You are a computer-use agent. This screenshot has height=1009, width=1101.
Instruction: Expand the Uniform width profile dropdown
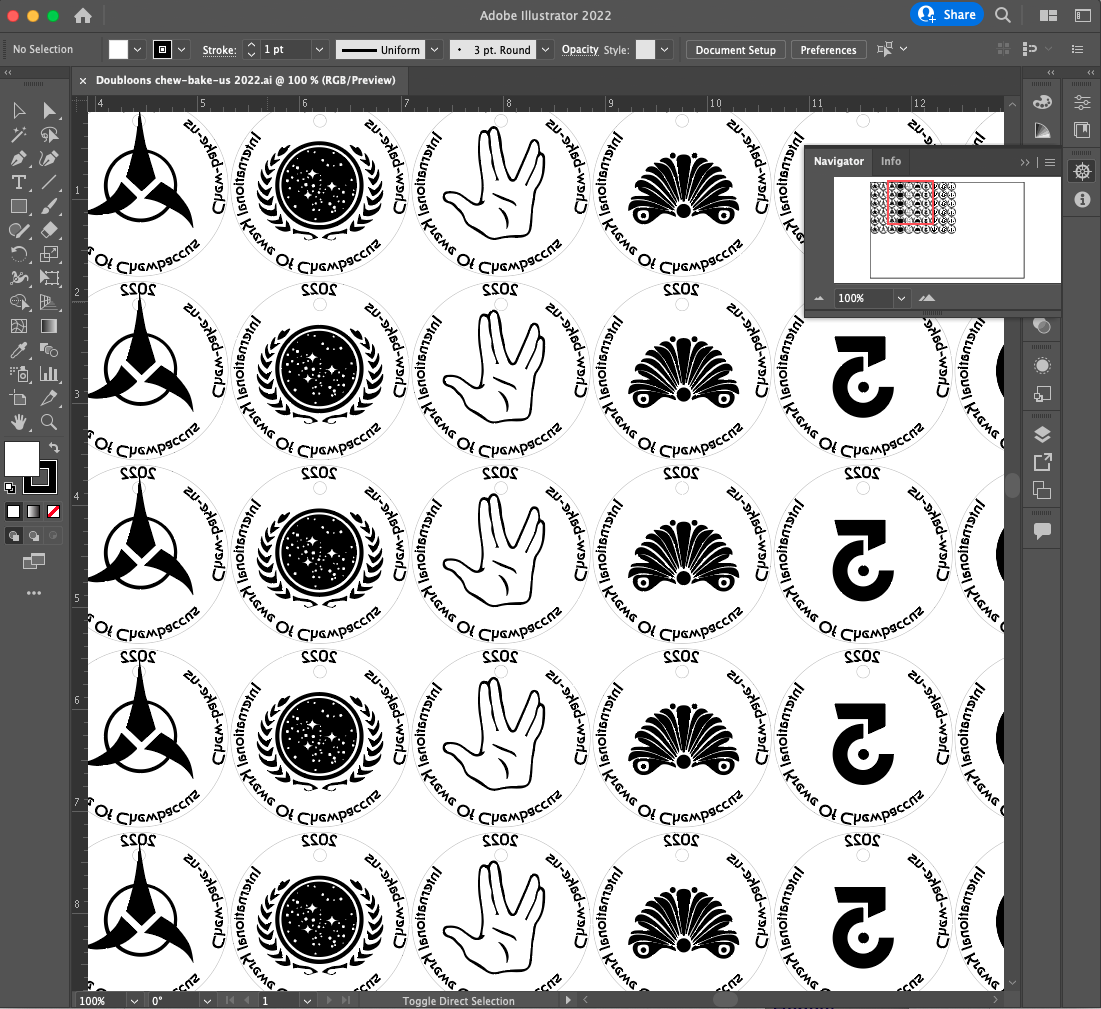tap(435, 50)
